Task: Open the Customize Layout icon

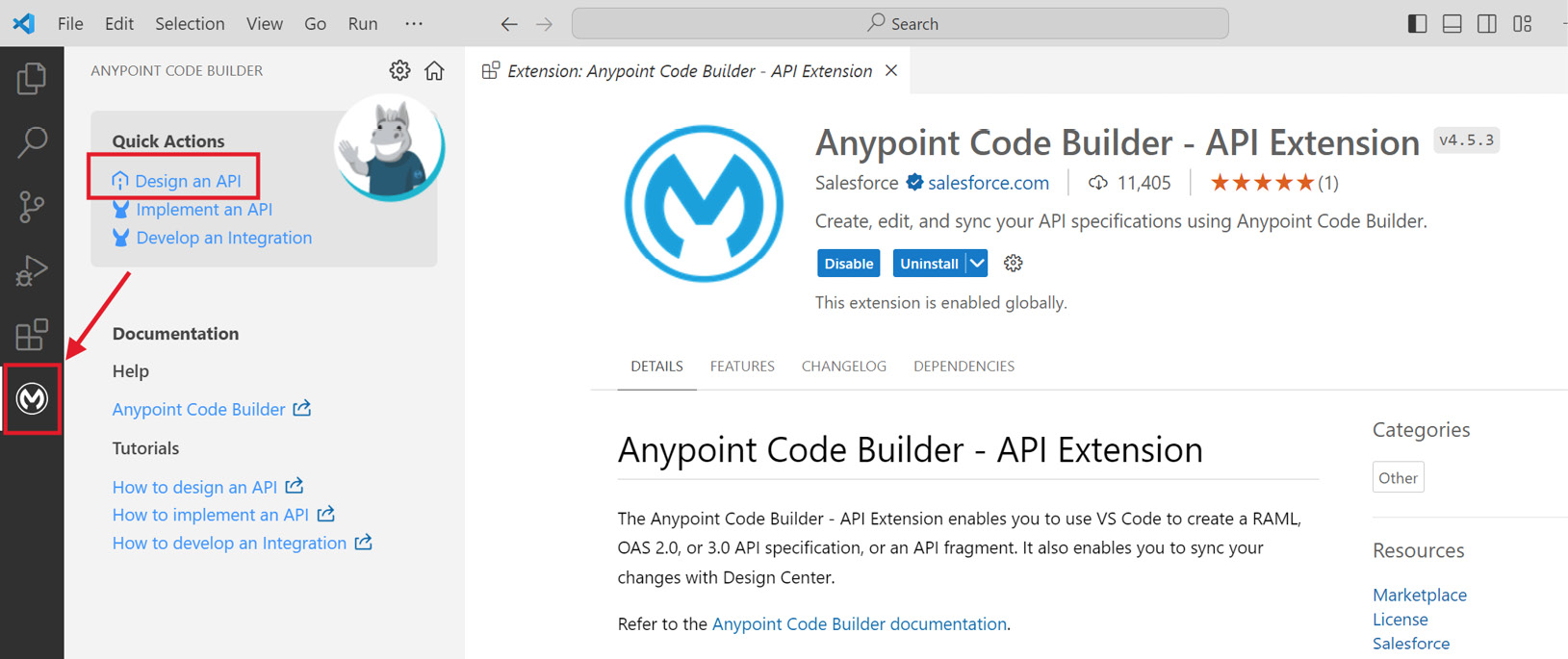Action: pyautogui.click(x=1522, y=24)
